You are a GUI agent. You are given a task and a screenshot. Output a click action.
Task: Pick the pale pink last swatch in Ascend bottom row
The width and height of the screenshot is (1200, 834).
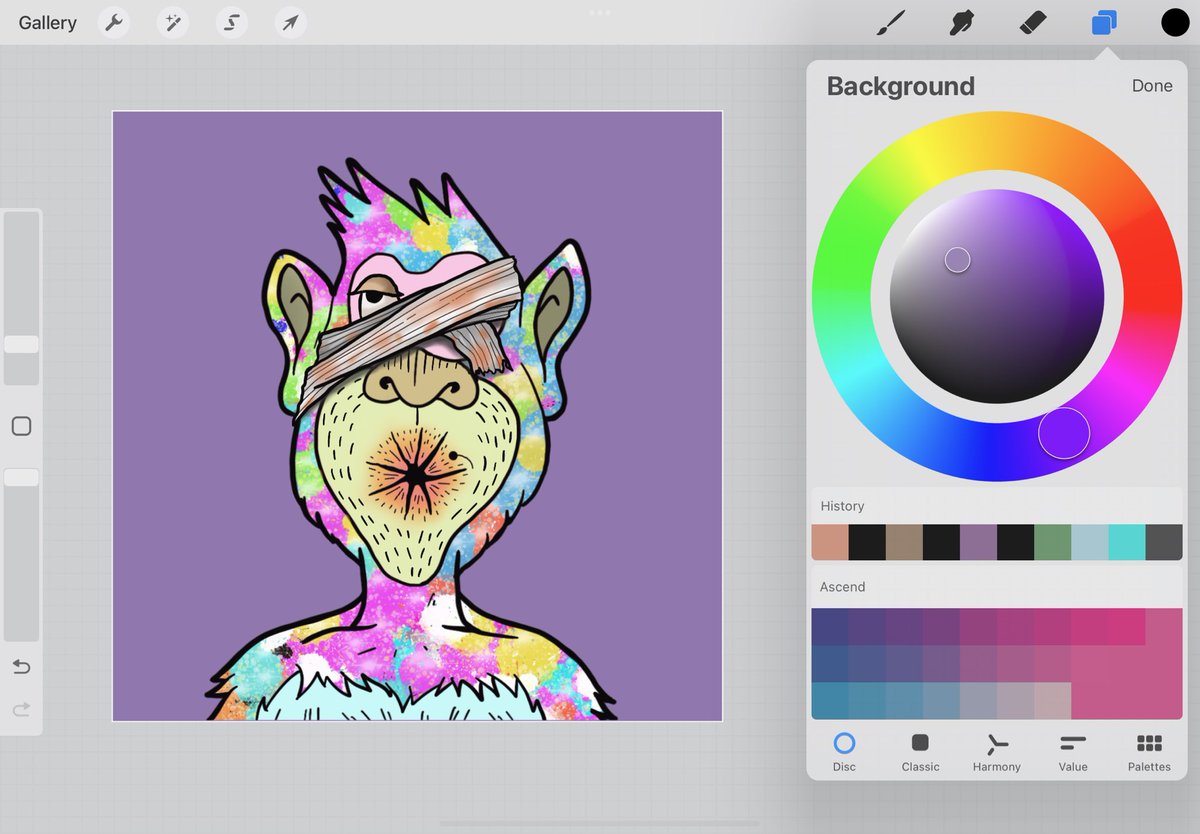[1052, 701]
